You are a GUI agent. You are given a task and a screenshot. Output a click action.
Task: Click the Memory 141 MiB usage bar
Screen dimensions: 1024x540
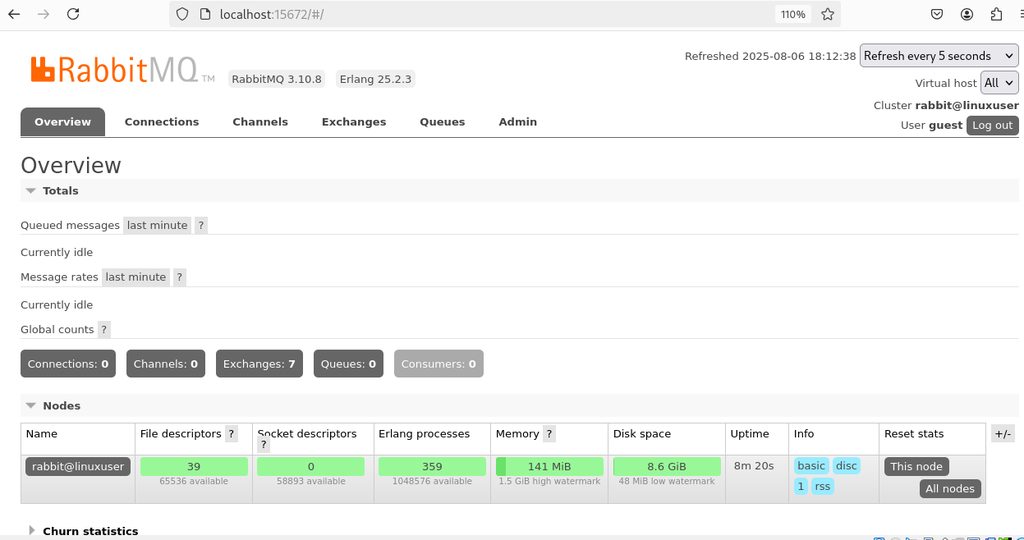tap(549, 466)
